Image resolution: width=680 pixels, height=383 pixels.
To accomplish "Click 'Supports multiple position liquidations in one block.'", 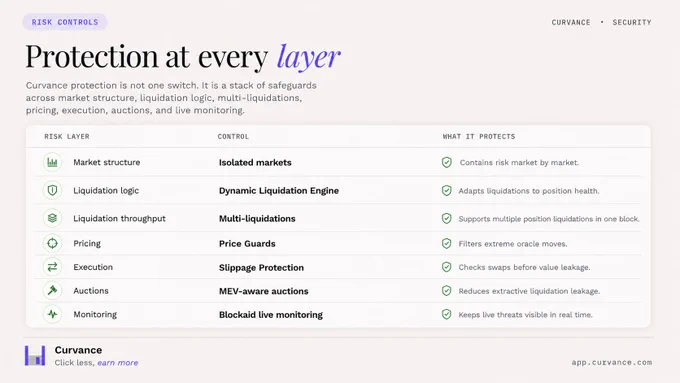I will coord(549,219).
